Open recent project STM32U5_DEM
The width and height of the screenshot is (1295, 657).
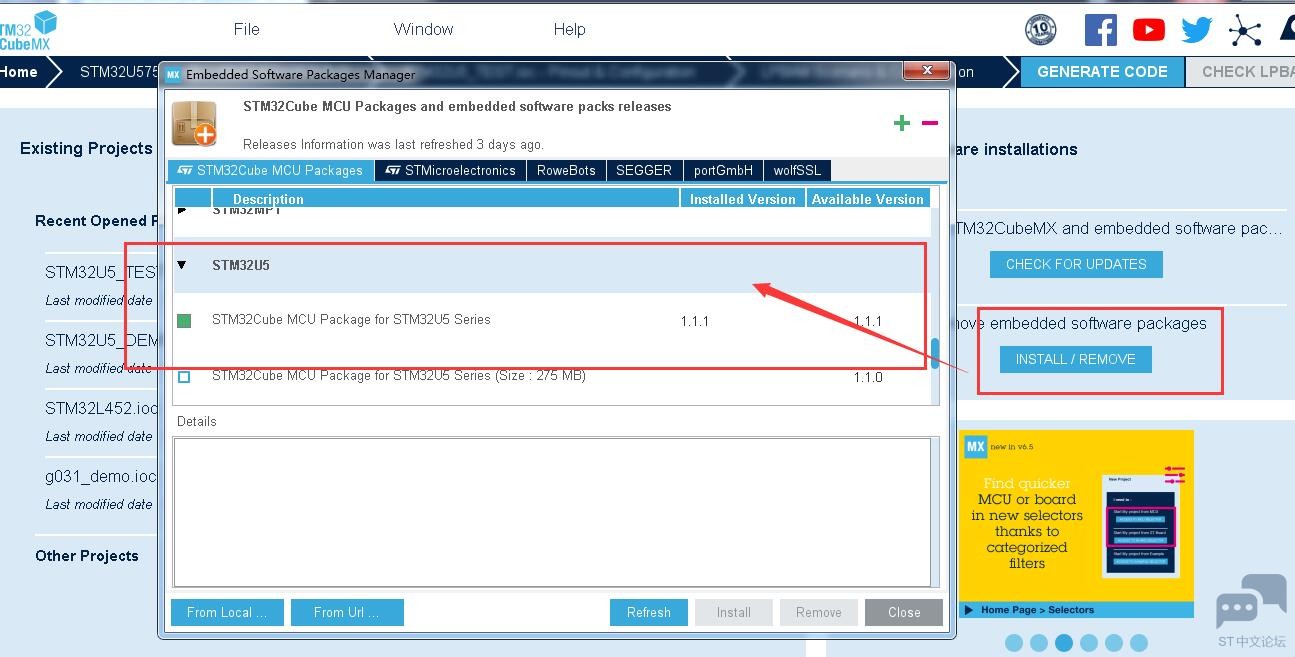[x=101, y=340]
